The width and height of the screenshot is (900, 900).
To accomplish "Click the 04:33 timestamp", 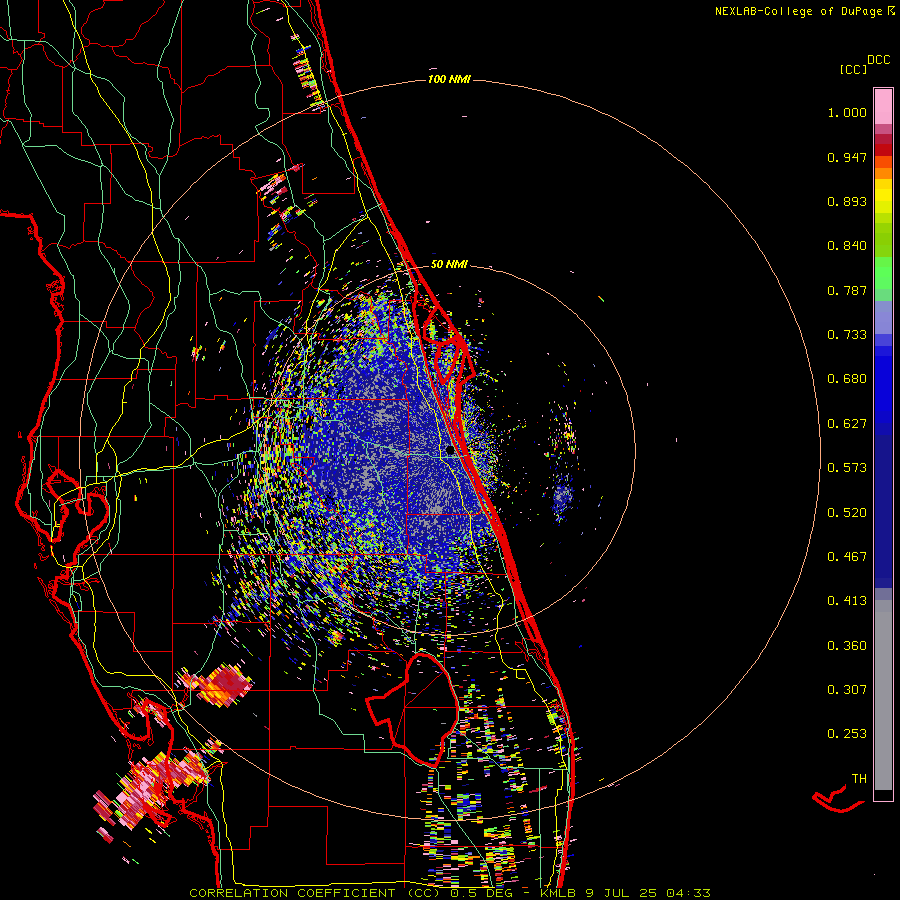I will [x=688, y=893].
